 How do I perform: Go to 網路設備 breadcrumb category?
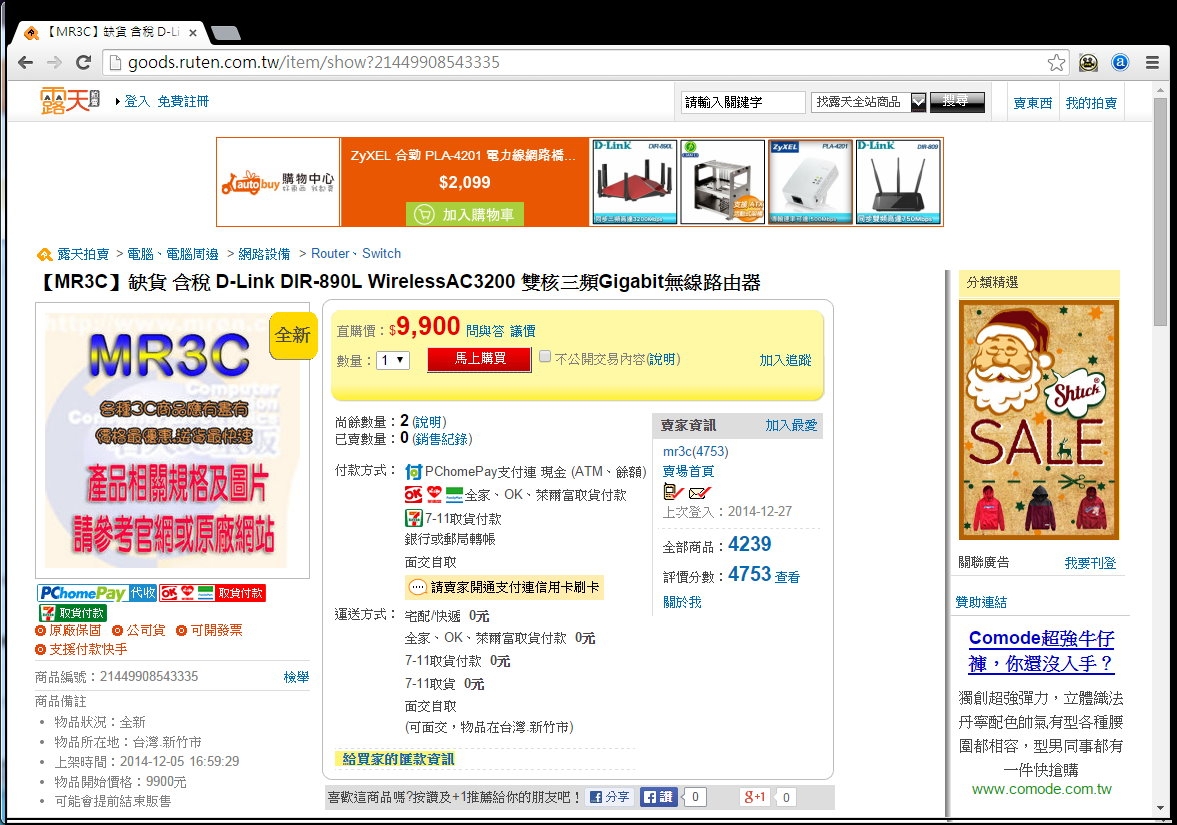pyautogui.click(x=264, y=254)
